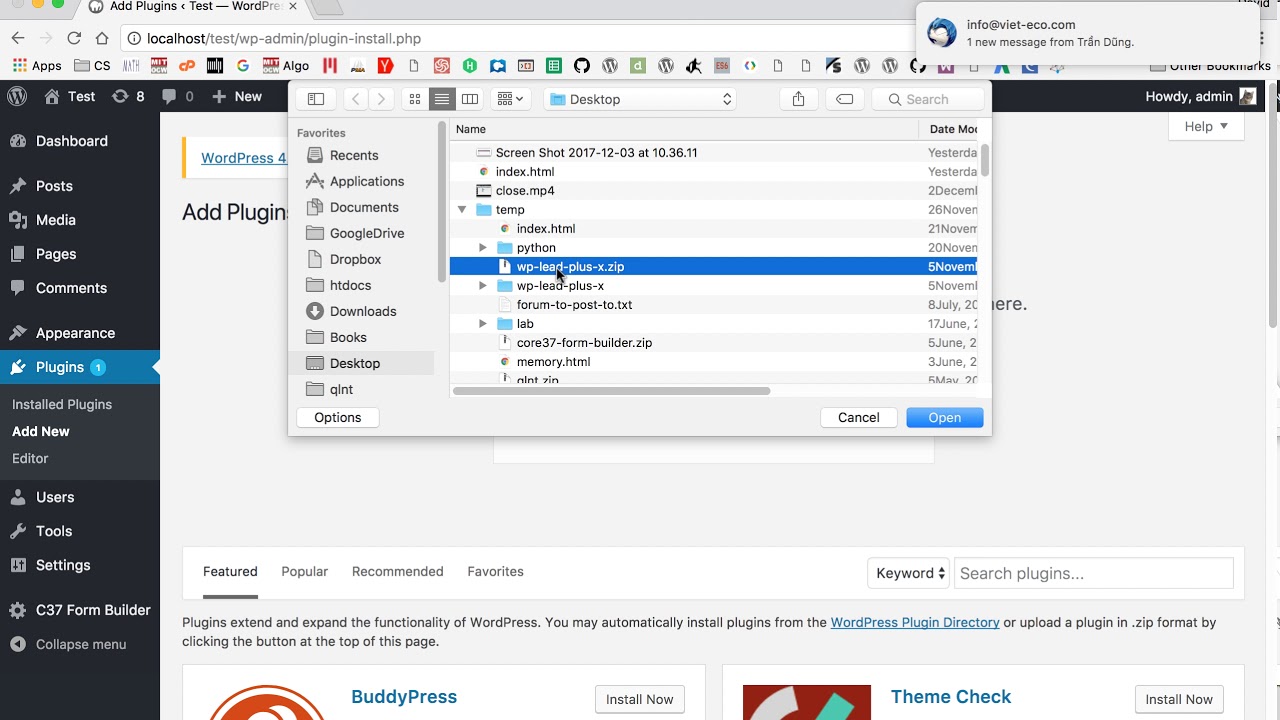Click the comments bubble in admin bar

pos(177,96)
